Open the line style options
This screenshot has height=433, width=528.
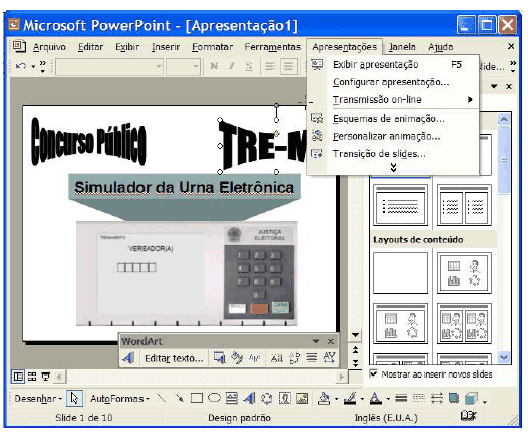click(x=401, y=399)
